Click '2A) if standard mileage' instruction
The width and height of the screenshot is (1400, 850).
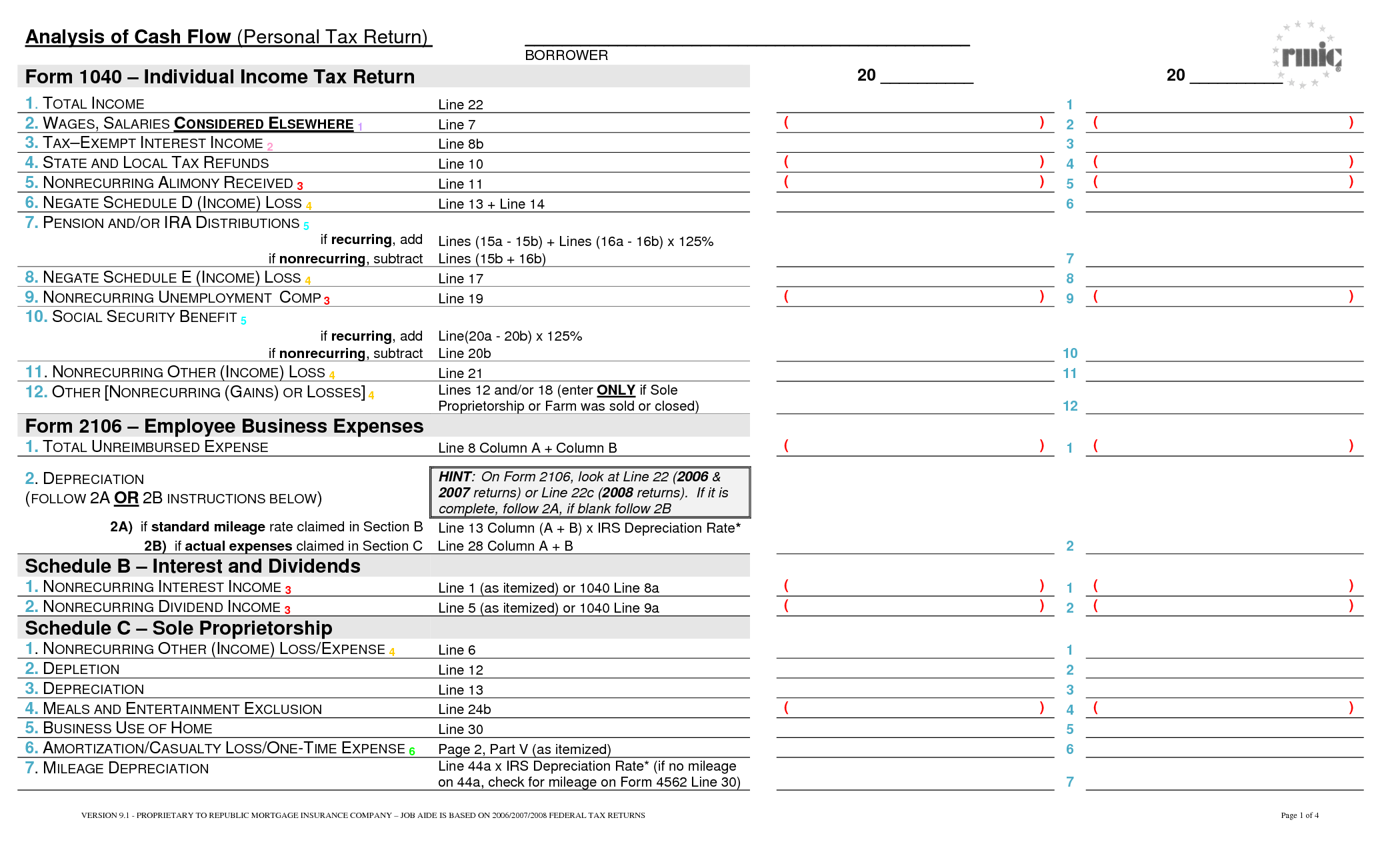267,527
